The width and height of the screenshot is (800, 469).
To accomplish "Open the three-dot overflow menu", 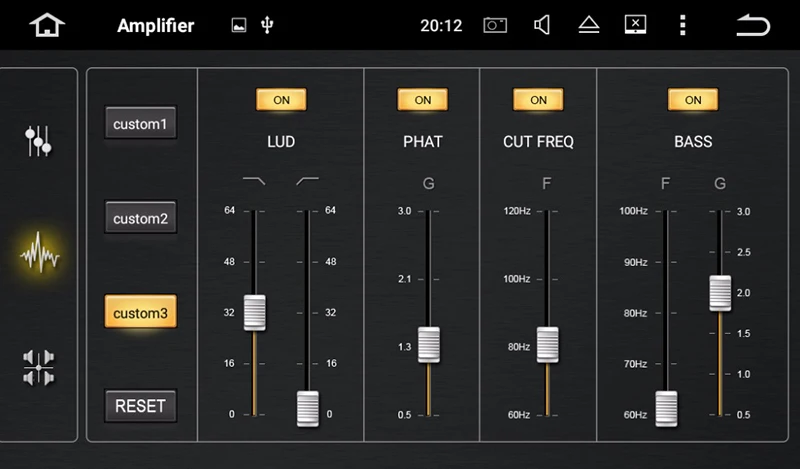I will (x=683, y=25).
